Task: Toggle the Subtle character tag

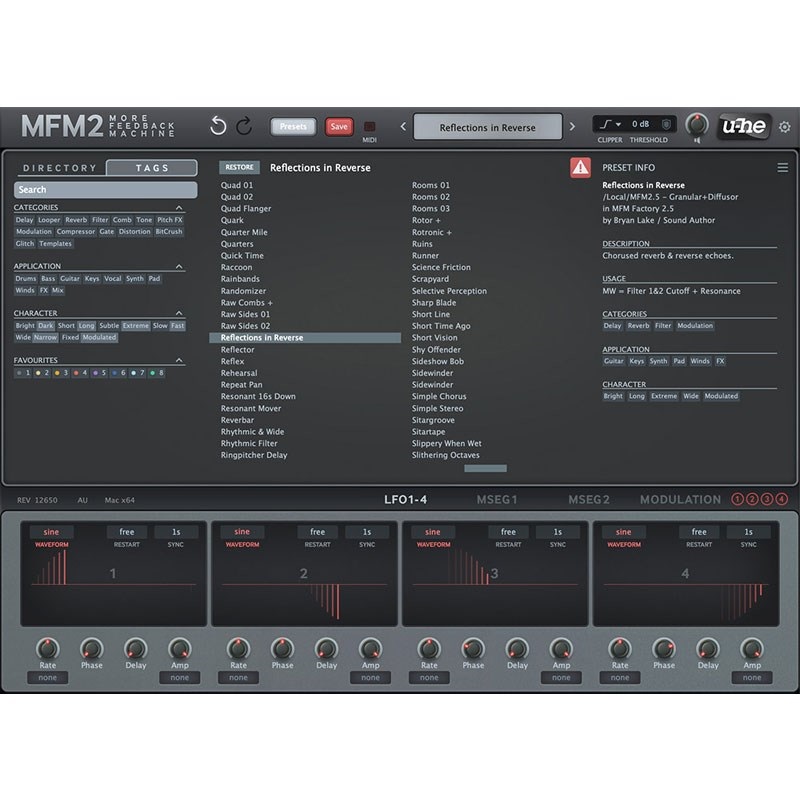Action: [109, 326]
